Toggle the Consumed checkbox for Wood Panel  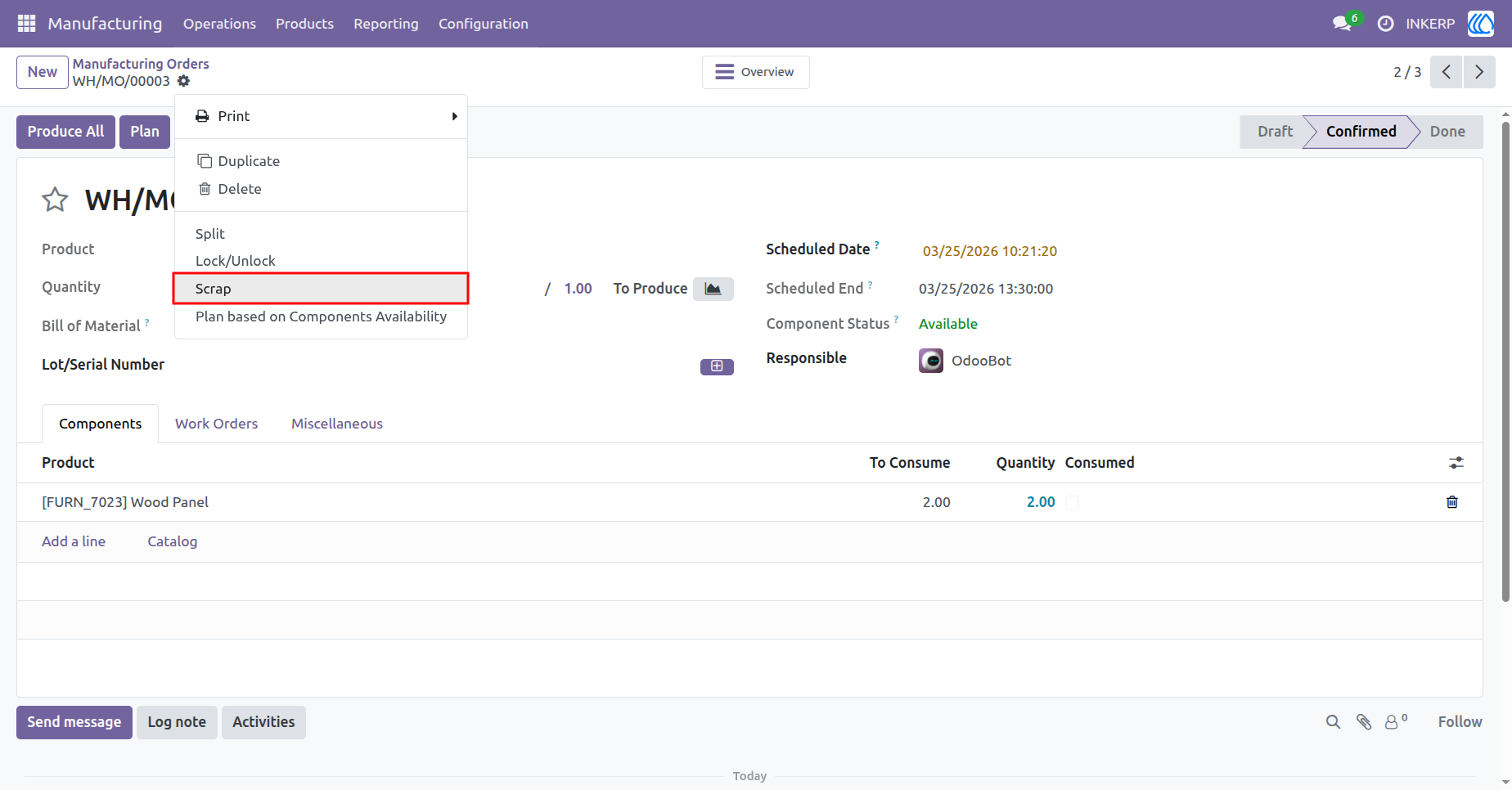click(x=1073, y=502)
